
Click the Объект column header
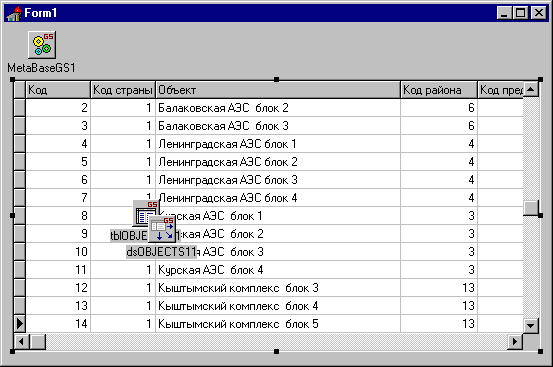tap(278, 90)
